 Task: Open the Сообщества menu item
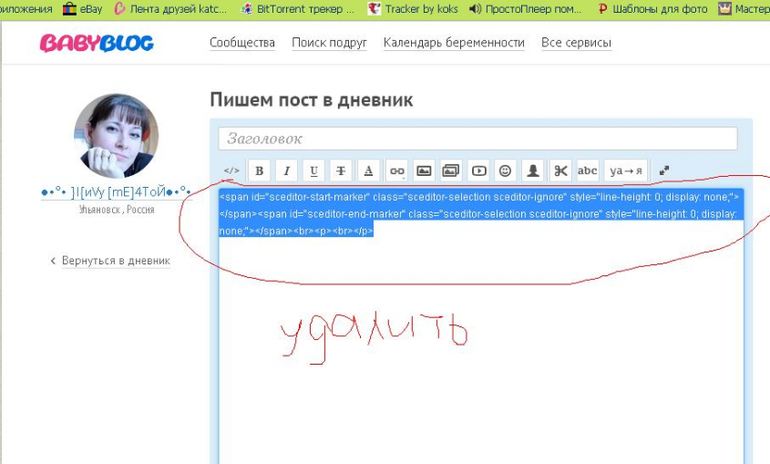(242, 43)
